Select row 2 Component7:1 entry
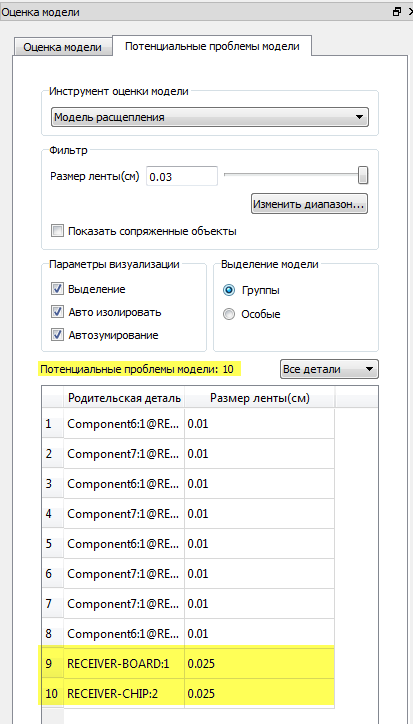The width and height of the screenshot is (413, 724). [x=124, y=453]
